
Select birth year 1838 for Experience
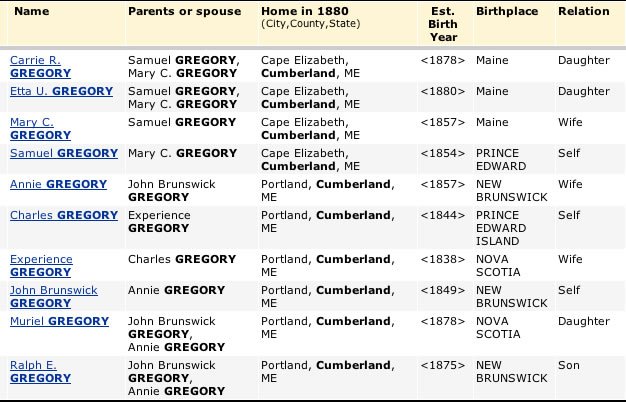(443, 259)
